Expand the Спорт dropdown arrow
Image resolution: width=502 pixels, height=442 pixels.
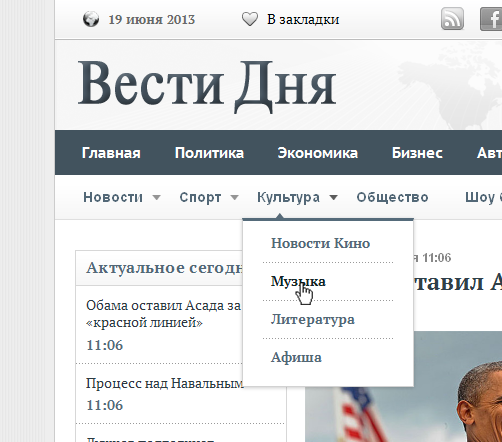[234, 198]
